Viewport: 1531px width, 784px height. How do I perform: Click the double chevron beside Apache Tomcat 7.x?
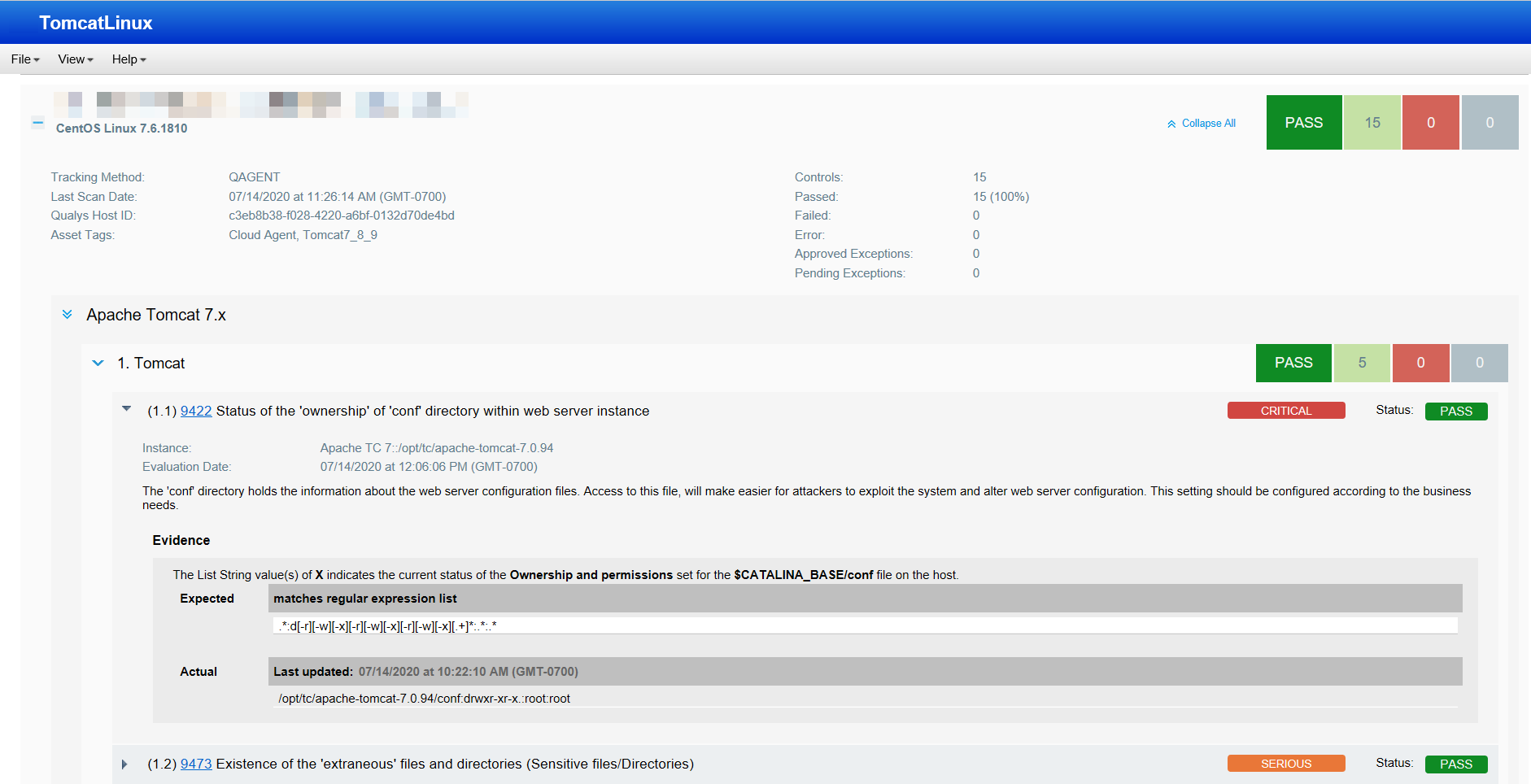tap(68, 315)
